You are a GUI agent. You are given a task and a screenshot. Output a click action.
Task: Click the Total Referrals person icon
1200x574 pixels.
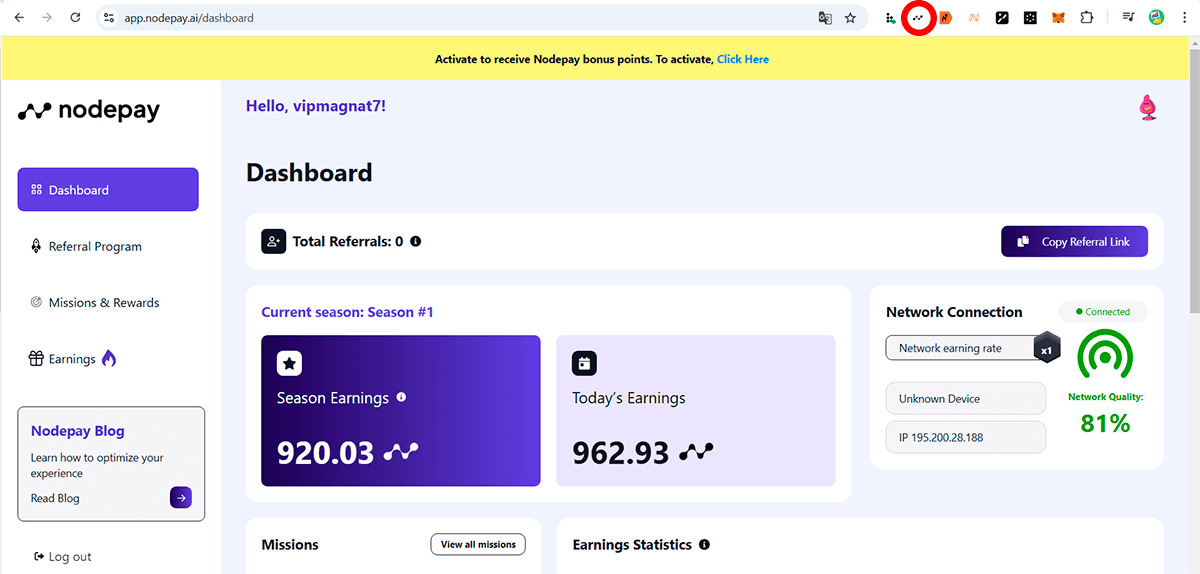pos(273,241)
